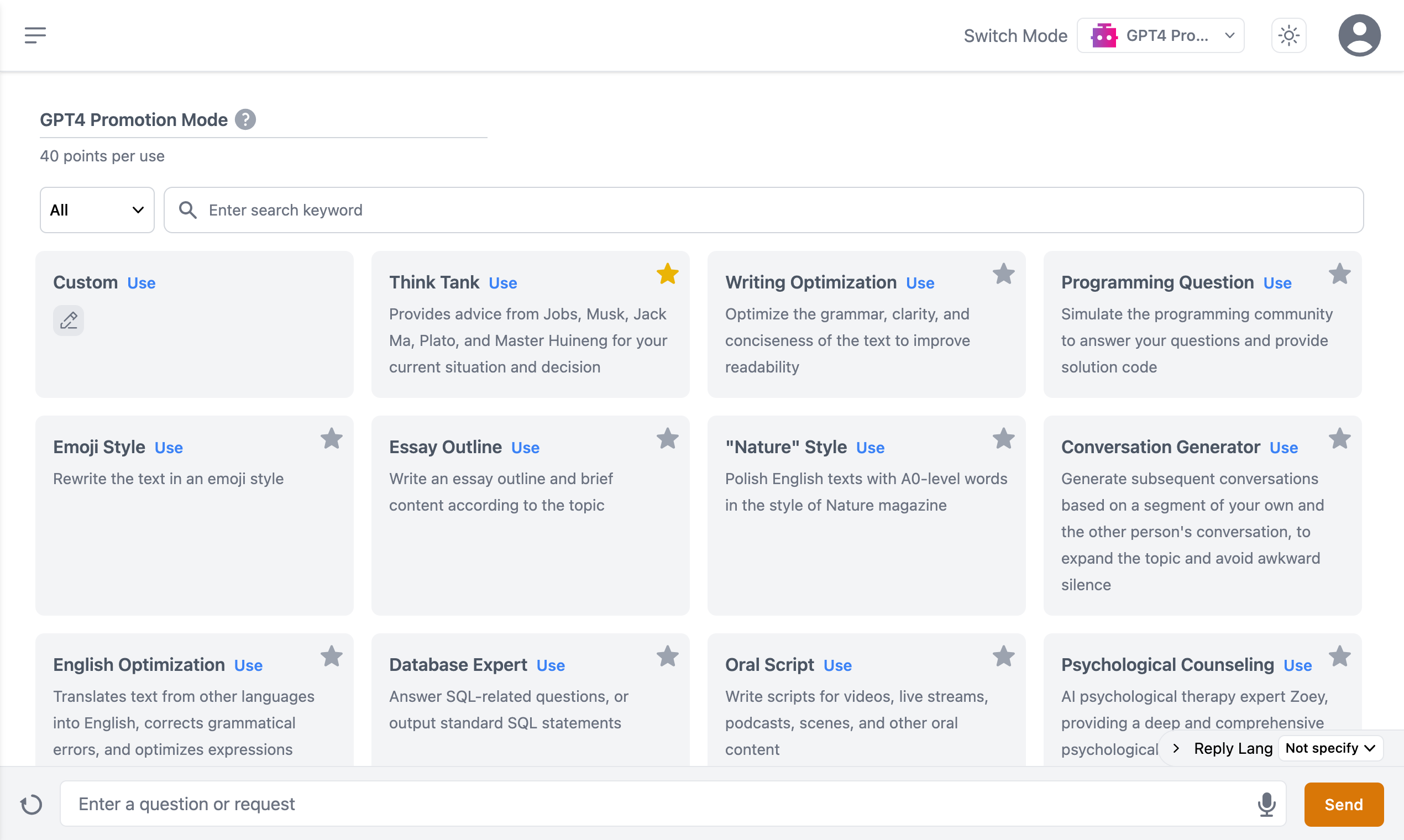The image size is (1404, 840).
Task: Open the user profile avatar
Action: [1359, 35]
